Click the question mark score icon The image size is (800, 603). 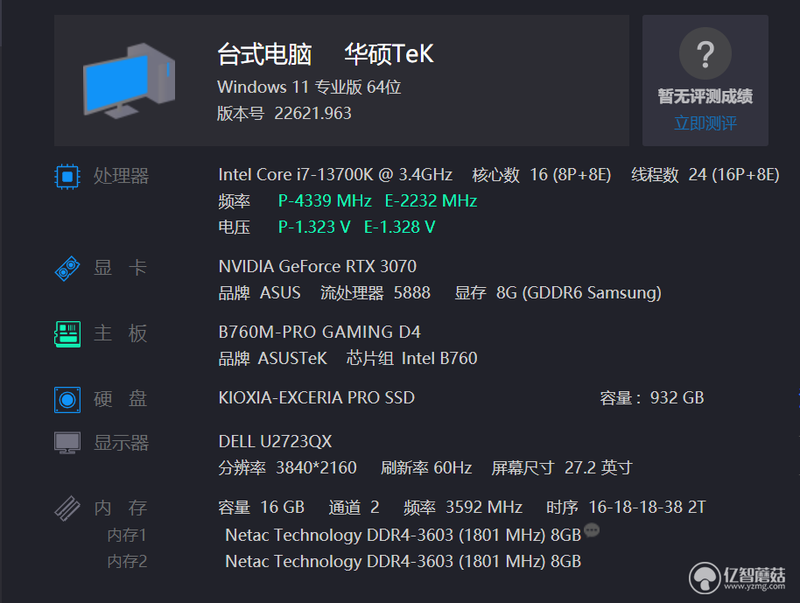(x=705, y=54)
